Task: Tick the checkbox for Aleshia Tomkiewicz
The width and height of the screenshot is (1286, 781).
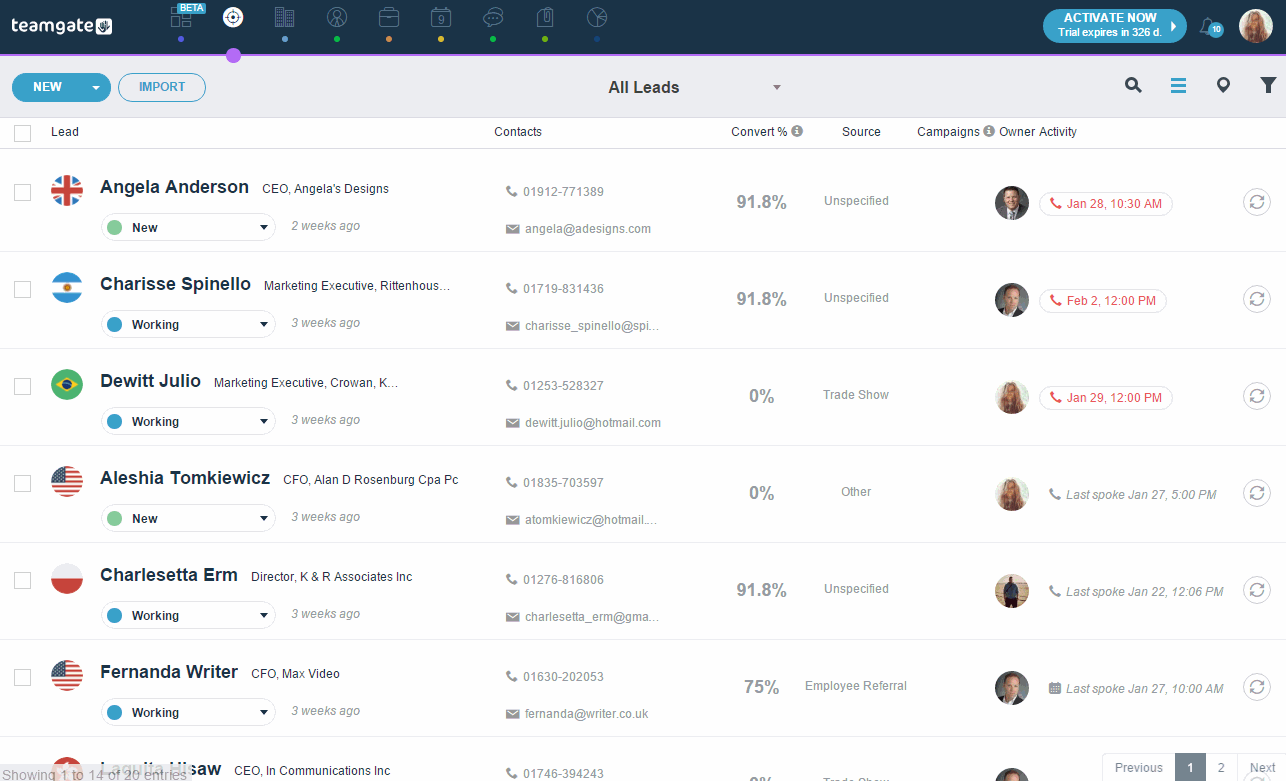Action: coord(23,484)
